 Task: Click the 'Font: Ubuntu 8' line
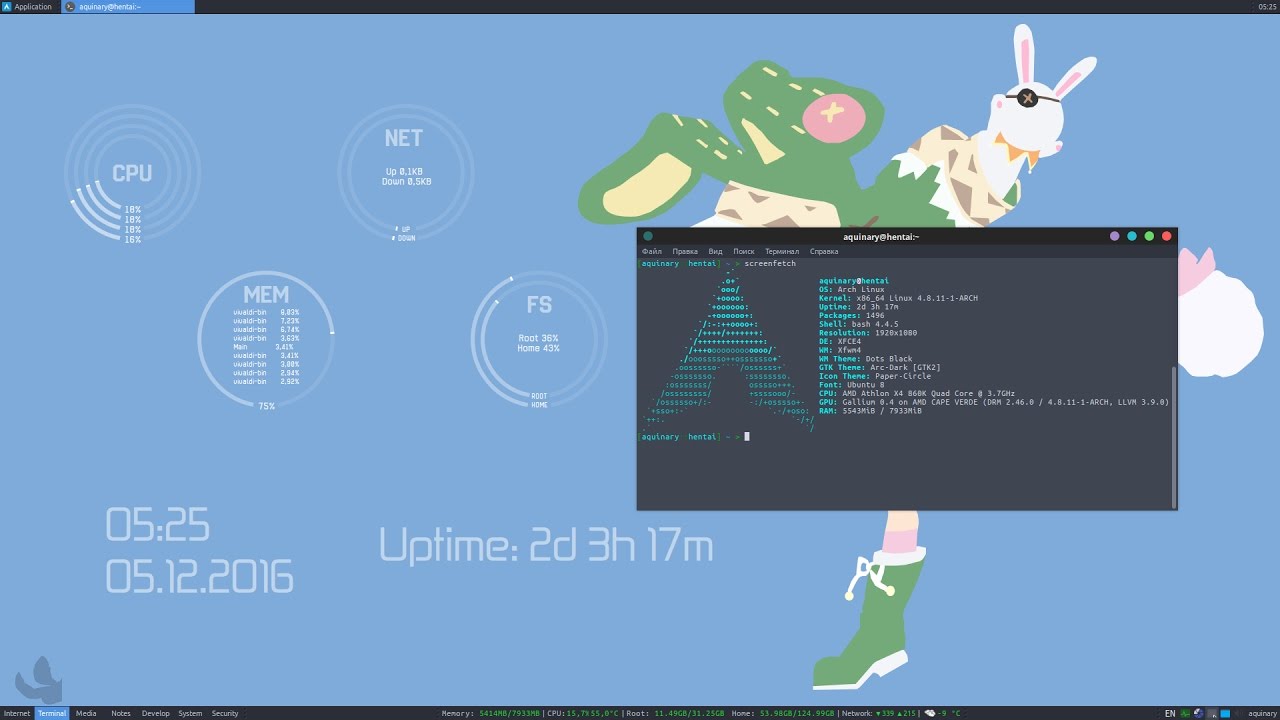tap(851, 385)
